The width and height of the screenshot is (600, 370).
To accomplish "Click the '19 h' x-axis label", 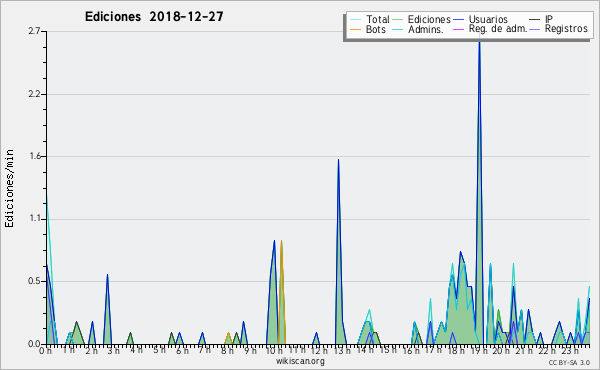I will click(479, 350).
